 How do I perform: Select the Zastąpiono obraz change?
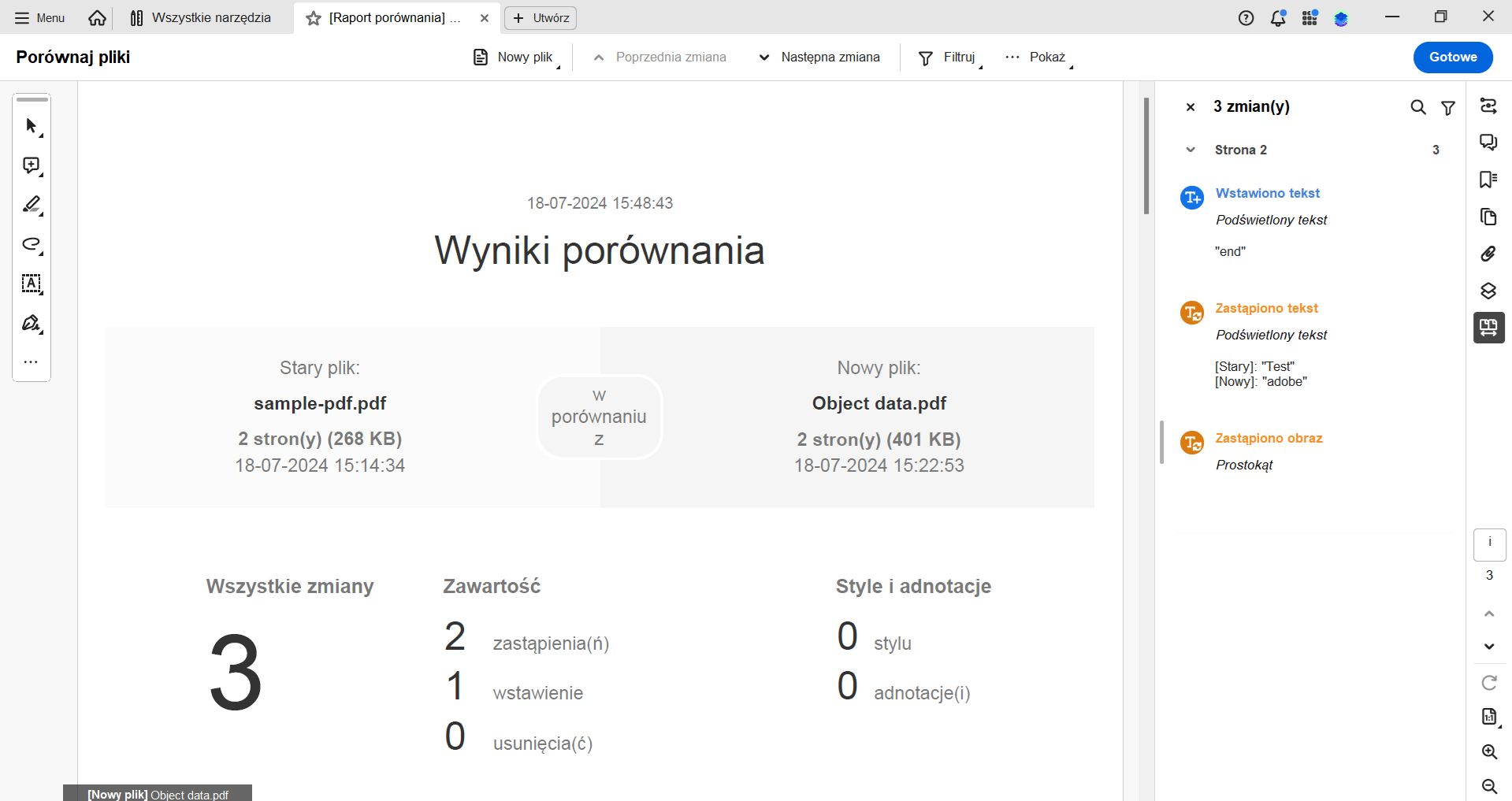(1269, 438)
